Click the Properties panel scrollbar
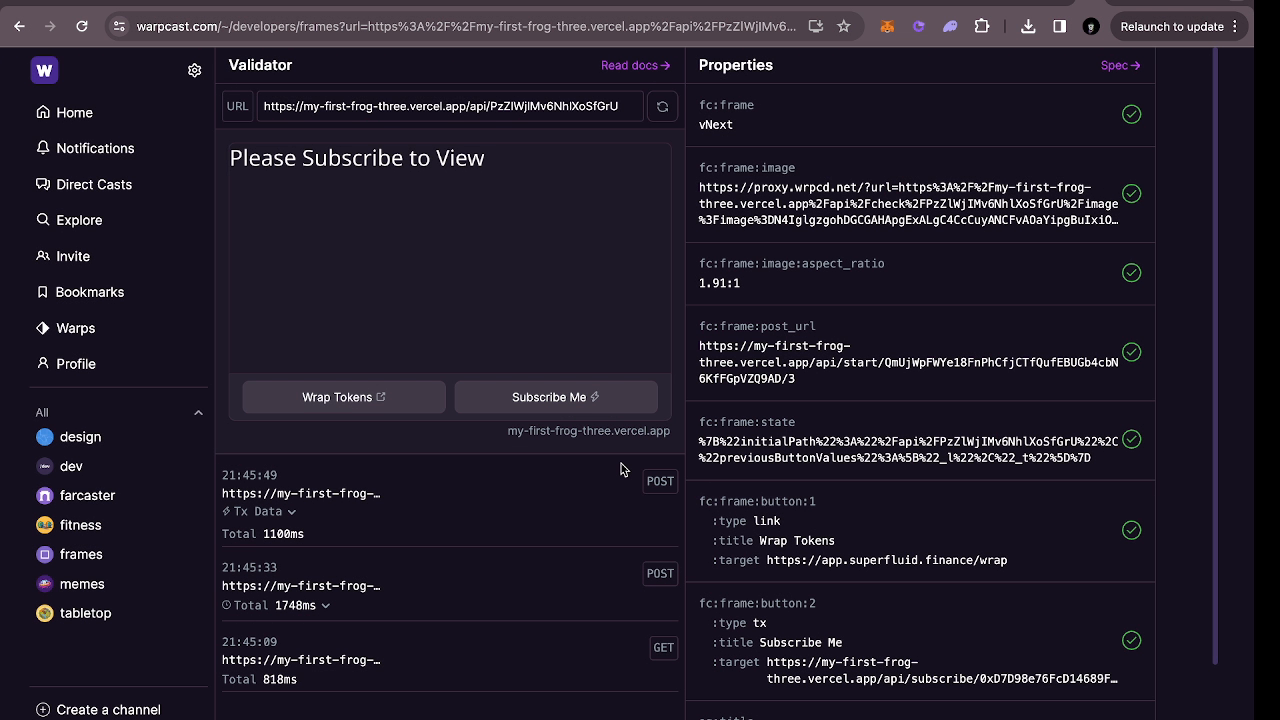The width and height of the screenshot is (1280, 720). pos(1215,355)
